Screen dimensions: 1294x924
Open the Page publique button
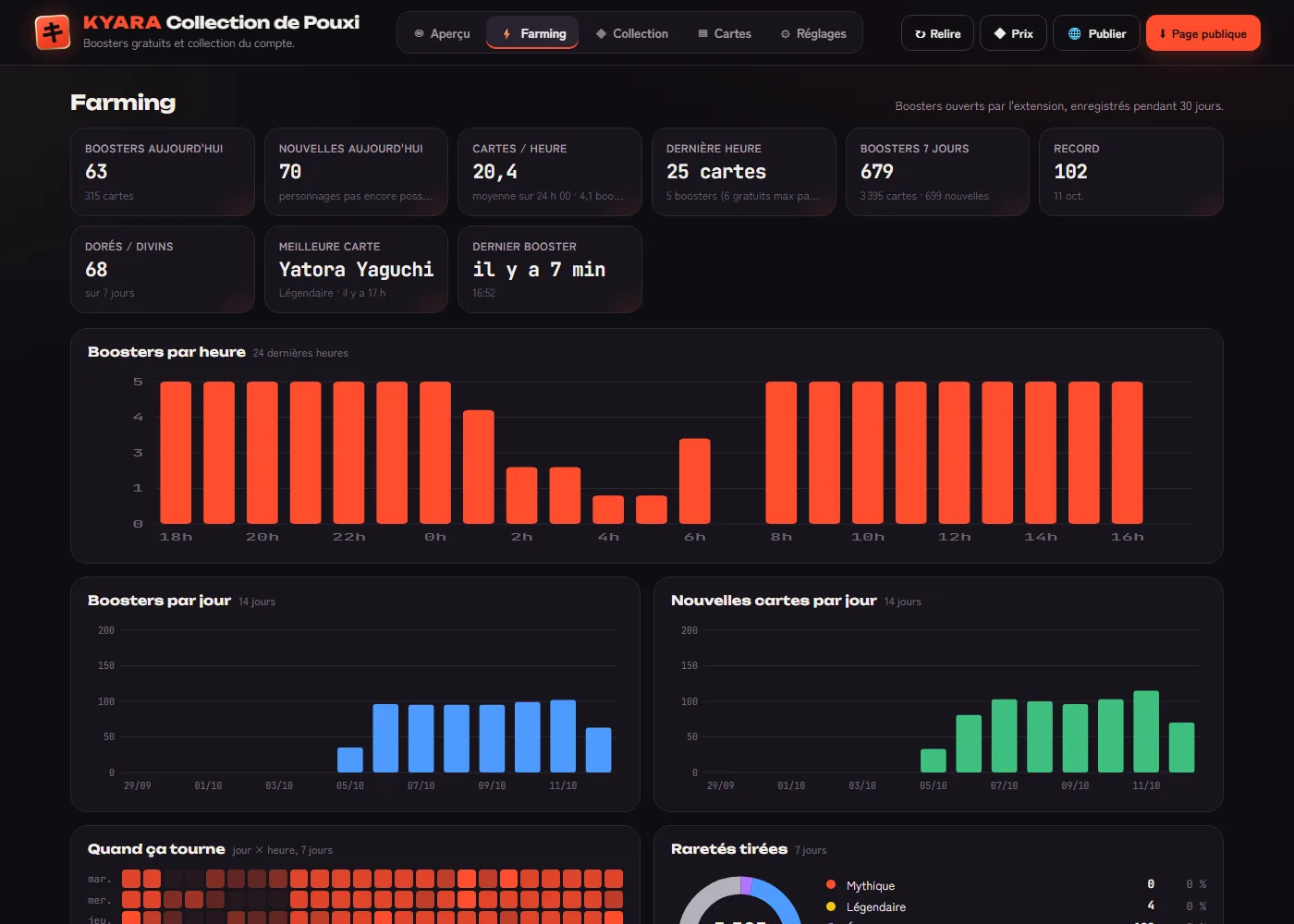(x=1202, y=33)
